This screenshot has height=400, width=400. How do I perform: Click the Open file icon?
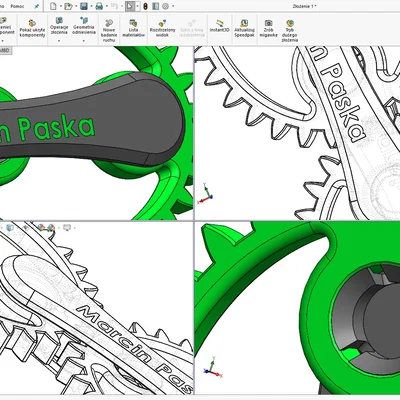coord(68,6)
